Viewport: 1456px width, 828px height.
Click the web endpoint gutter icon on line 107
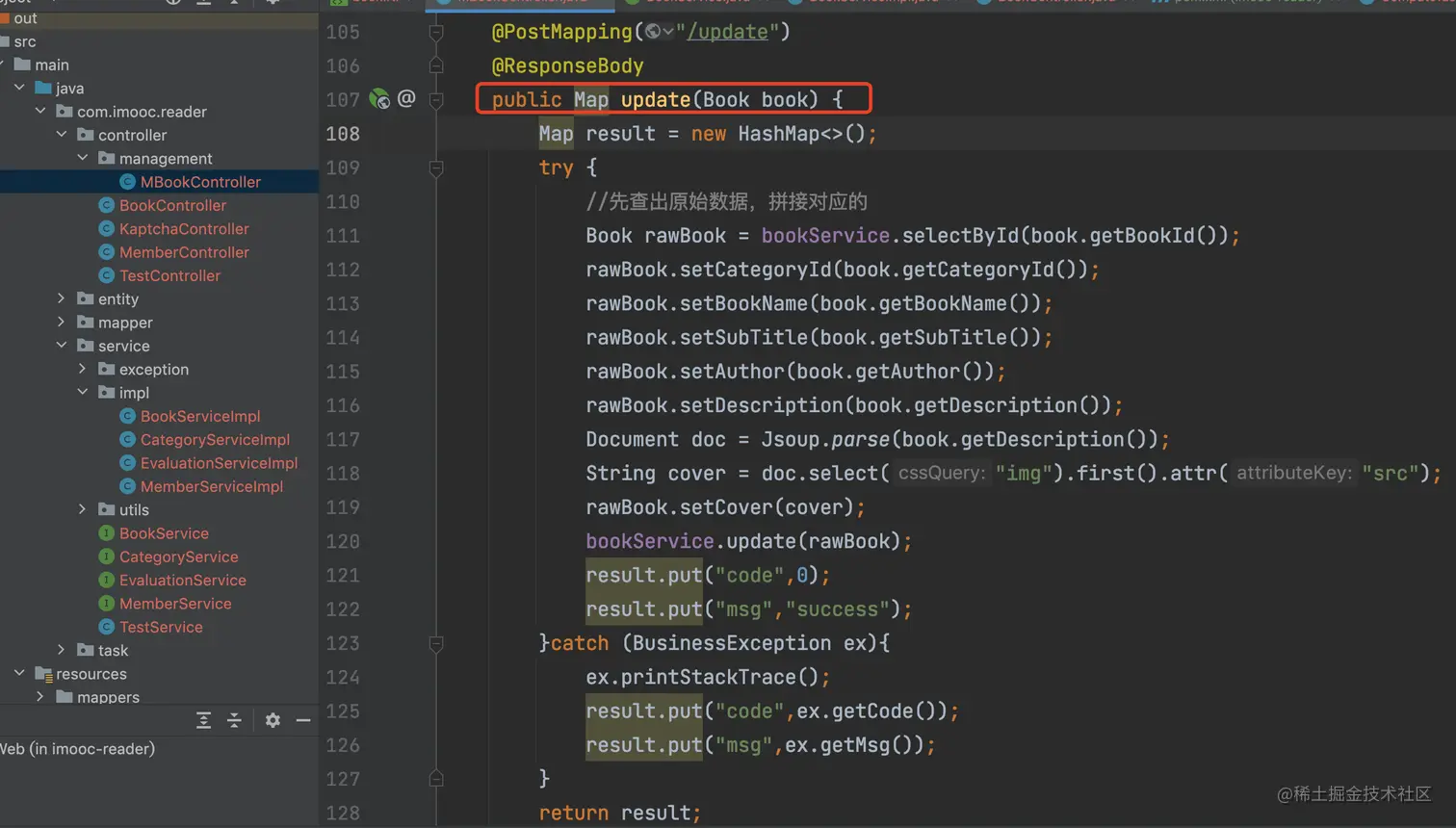point(380,99)
